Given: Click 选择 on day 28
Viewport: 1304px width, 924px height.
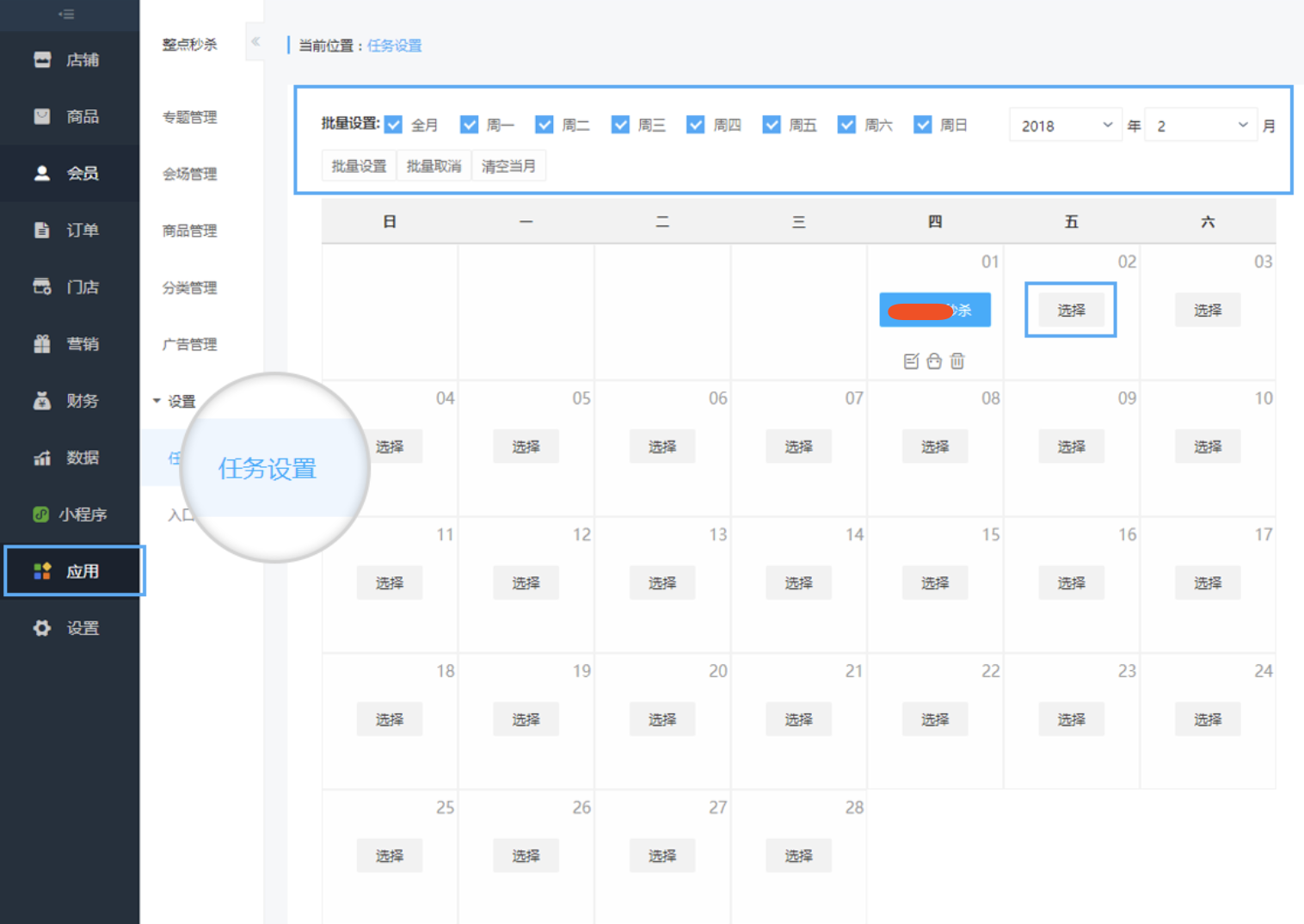Looking at the screenshot, I should [x=798, y=855].
